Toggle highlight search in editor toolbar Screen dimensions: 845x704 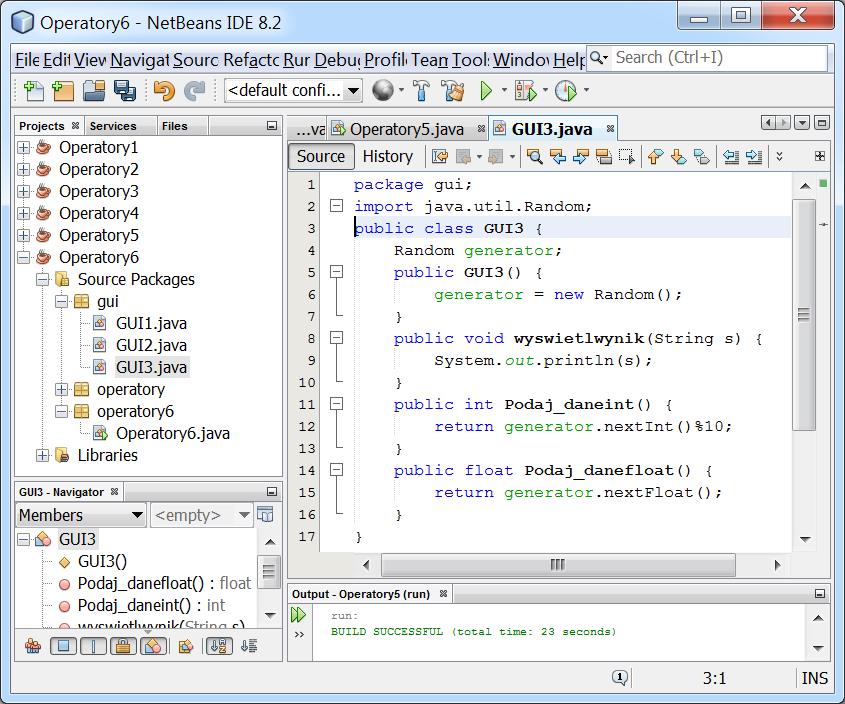click(604, 156)
